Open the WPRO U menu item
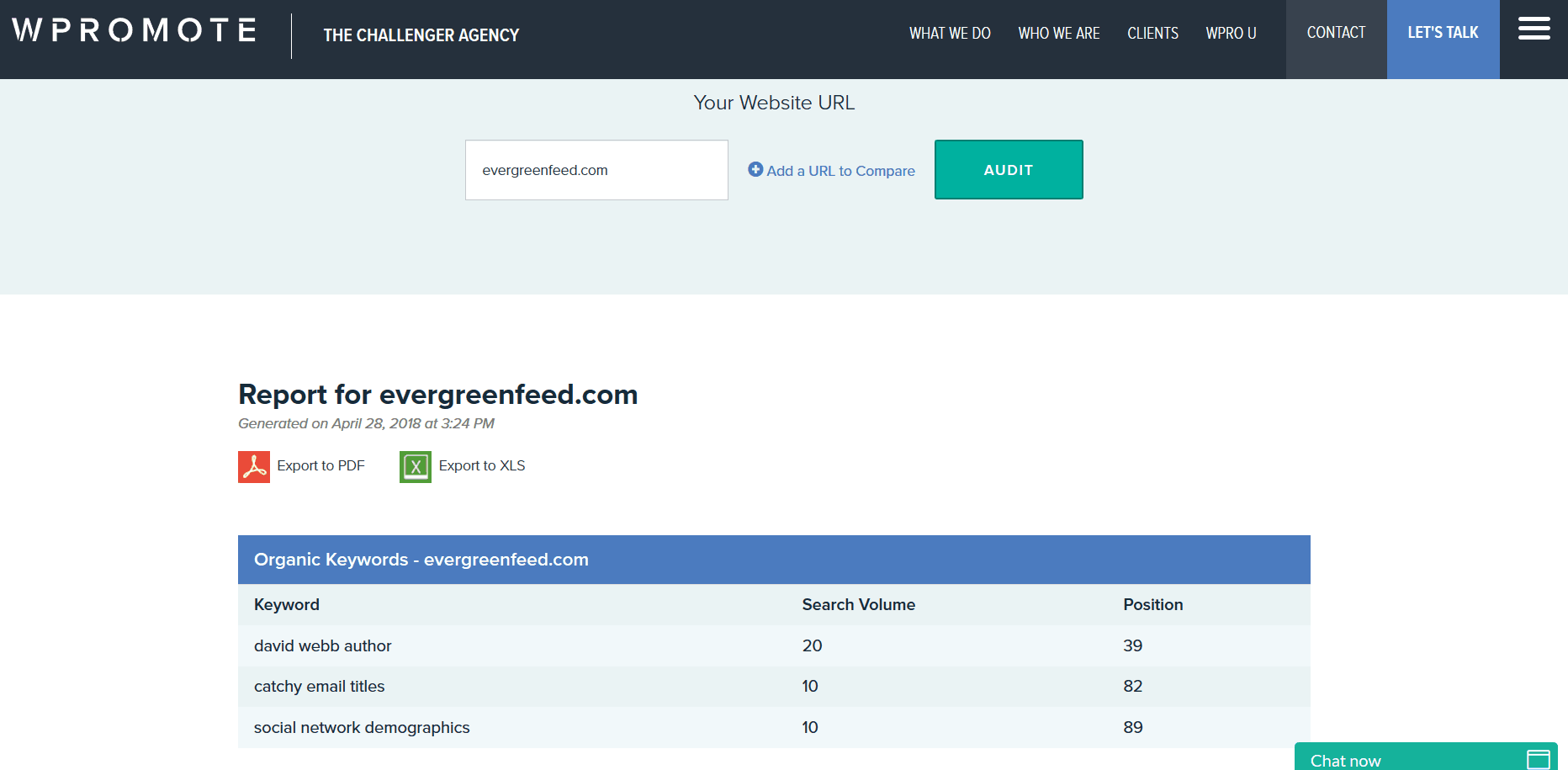The height and width of the screenshot is (770, 1568). point(1231,33)
